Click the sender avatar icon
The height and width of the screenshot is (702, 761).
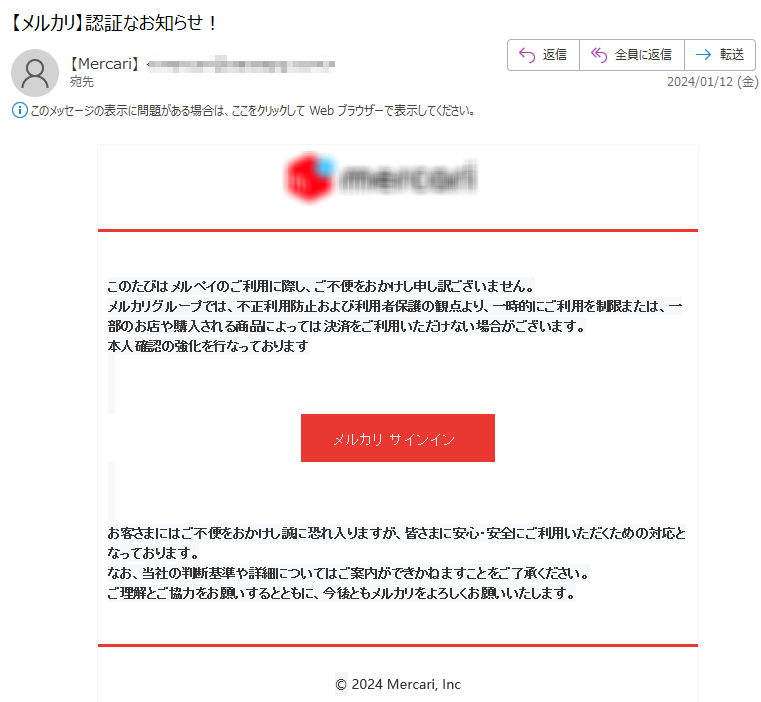[x=35, y=72]
